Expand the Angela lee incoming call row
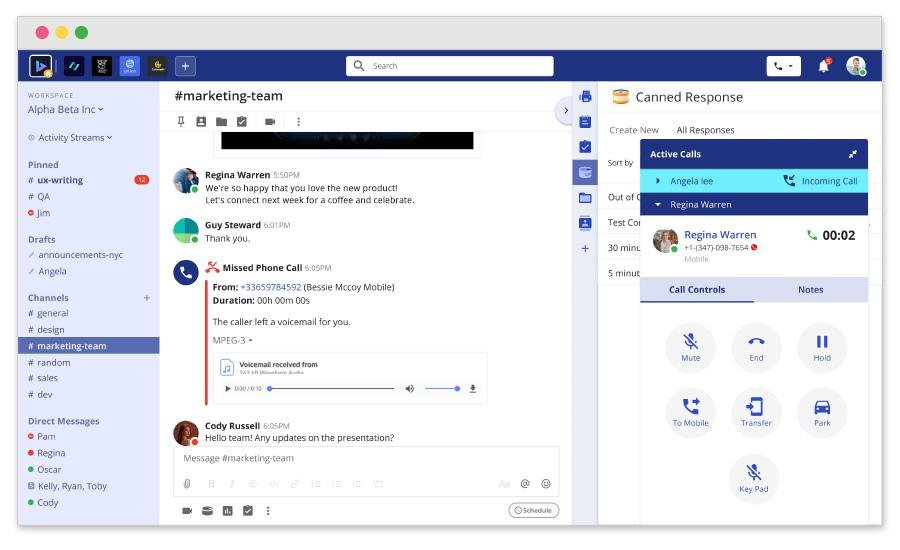Viewport: 900px width, 550px height. point(658,181)
